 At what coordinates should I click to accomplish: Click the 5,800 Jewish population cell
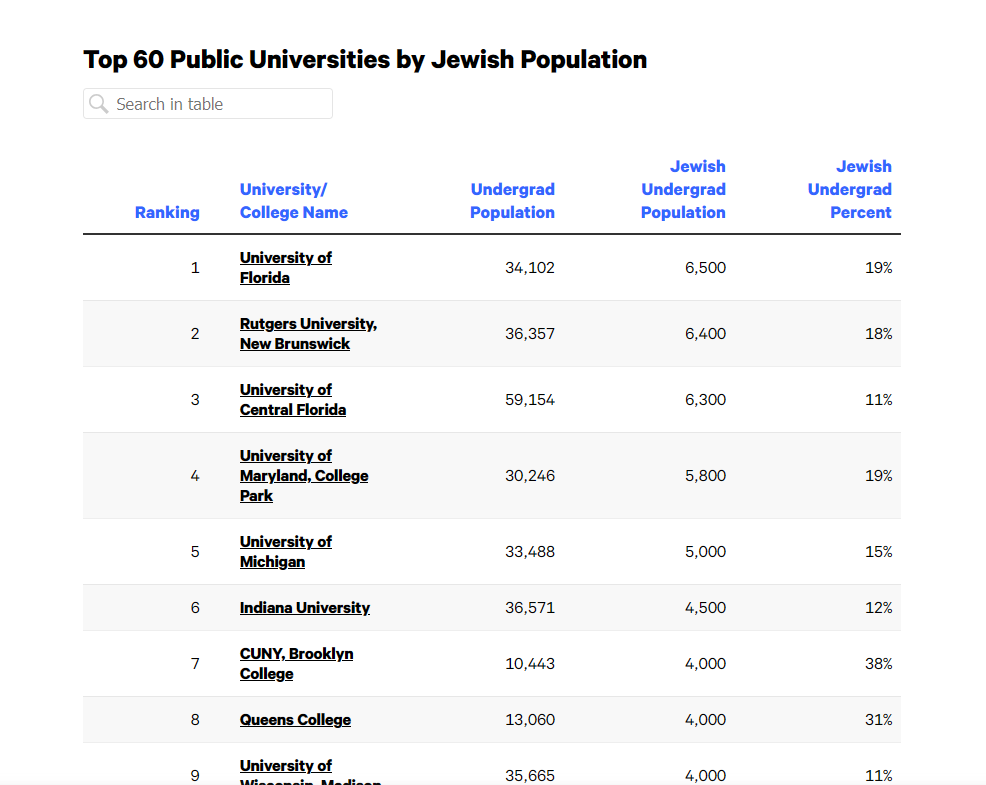point(706,476)
